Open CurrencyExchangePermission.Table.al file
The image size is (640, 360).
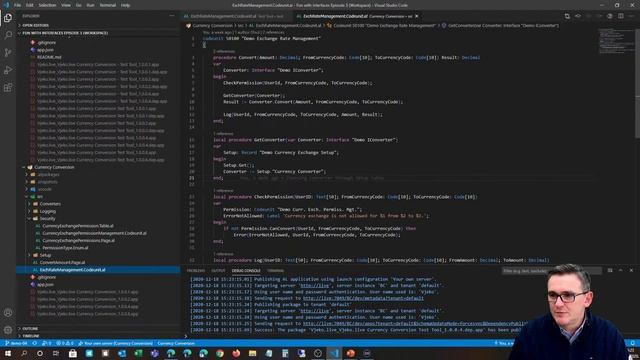point(78,226)
